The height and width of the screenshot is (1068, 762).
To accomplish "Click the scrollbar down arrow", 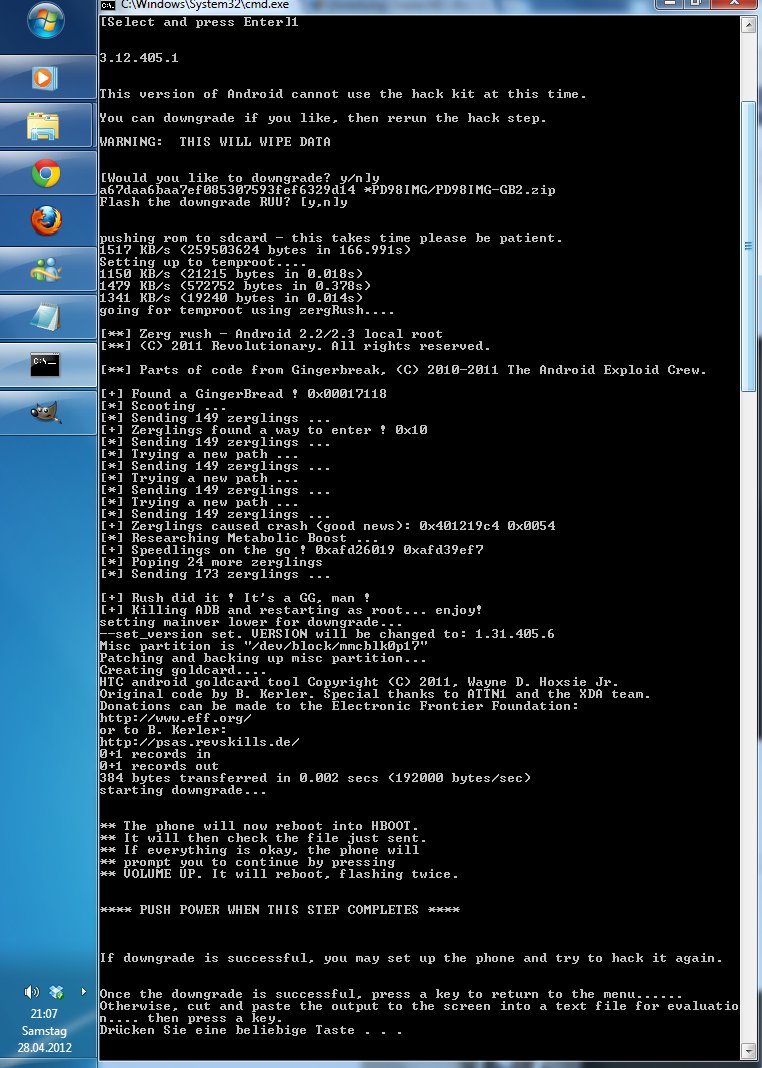I will coord(748,1052).
